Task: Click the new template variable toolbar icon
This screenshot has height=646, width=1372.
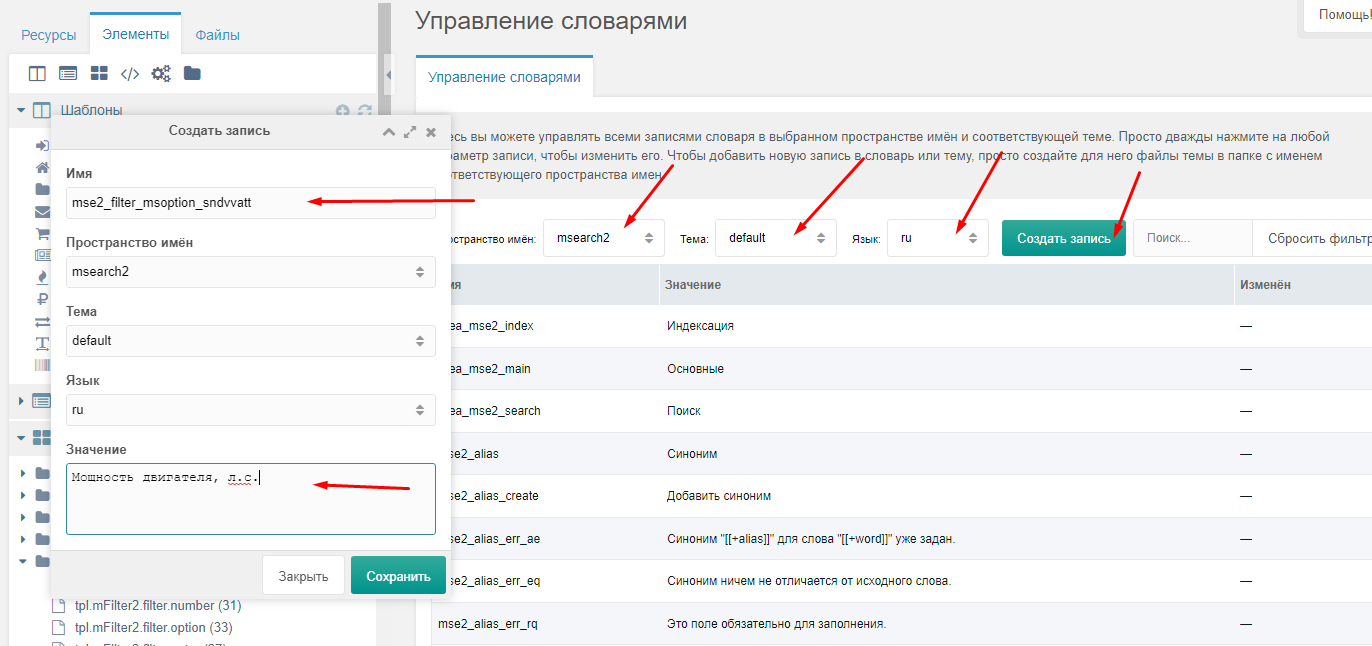Action: pyautogui.click(x=68, y=73)
